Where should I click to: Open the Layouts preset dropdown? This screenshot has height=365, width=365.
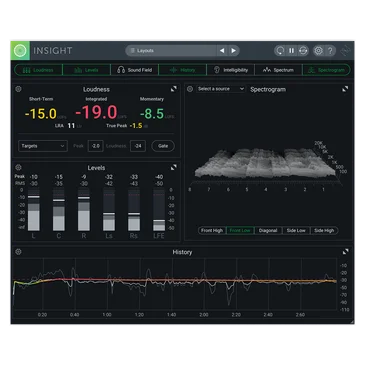pyautogui.click(x=171, y=51)
